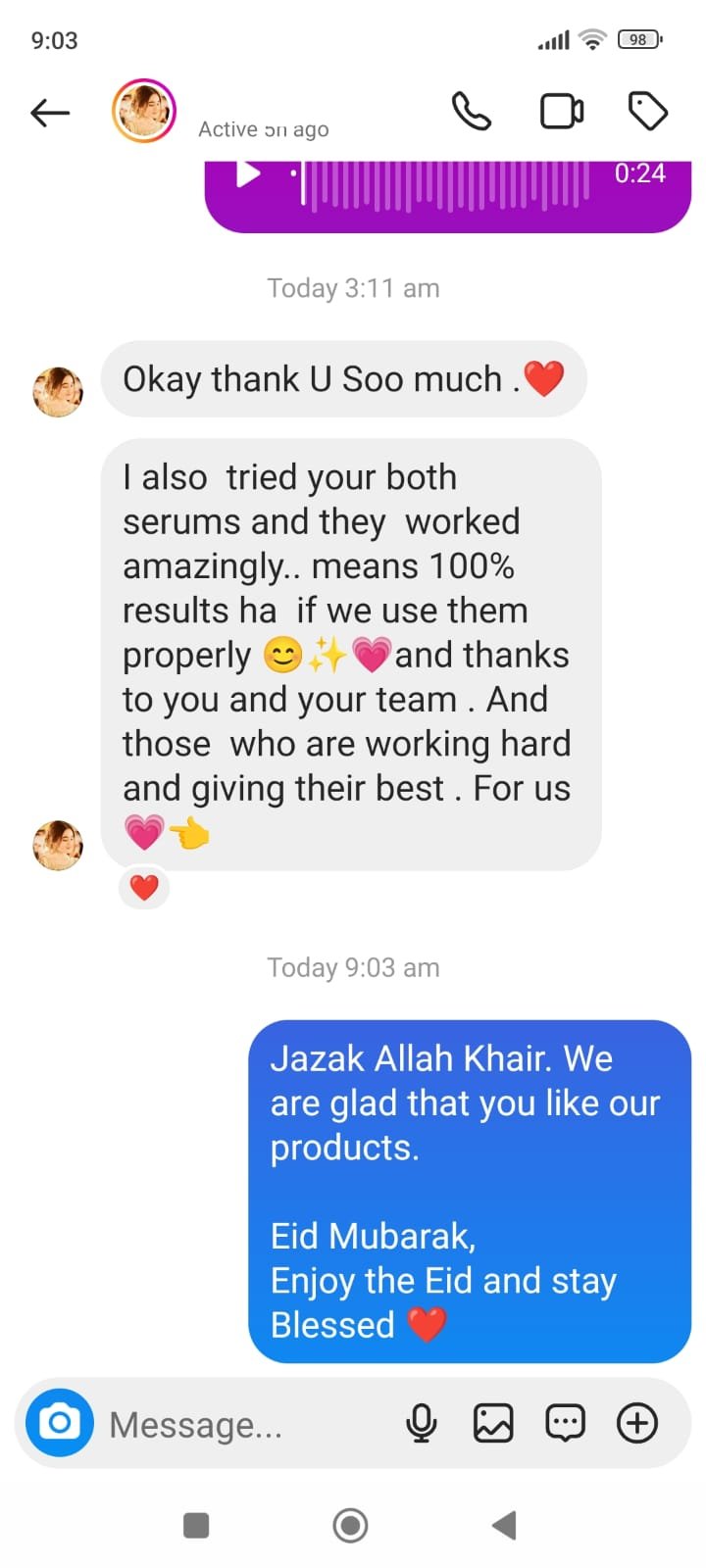Screen dimensions: 706x1568
Task: Tap the Message... text field
Action: click(245, 1424)
